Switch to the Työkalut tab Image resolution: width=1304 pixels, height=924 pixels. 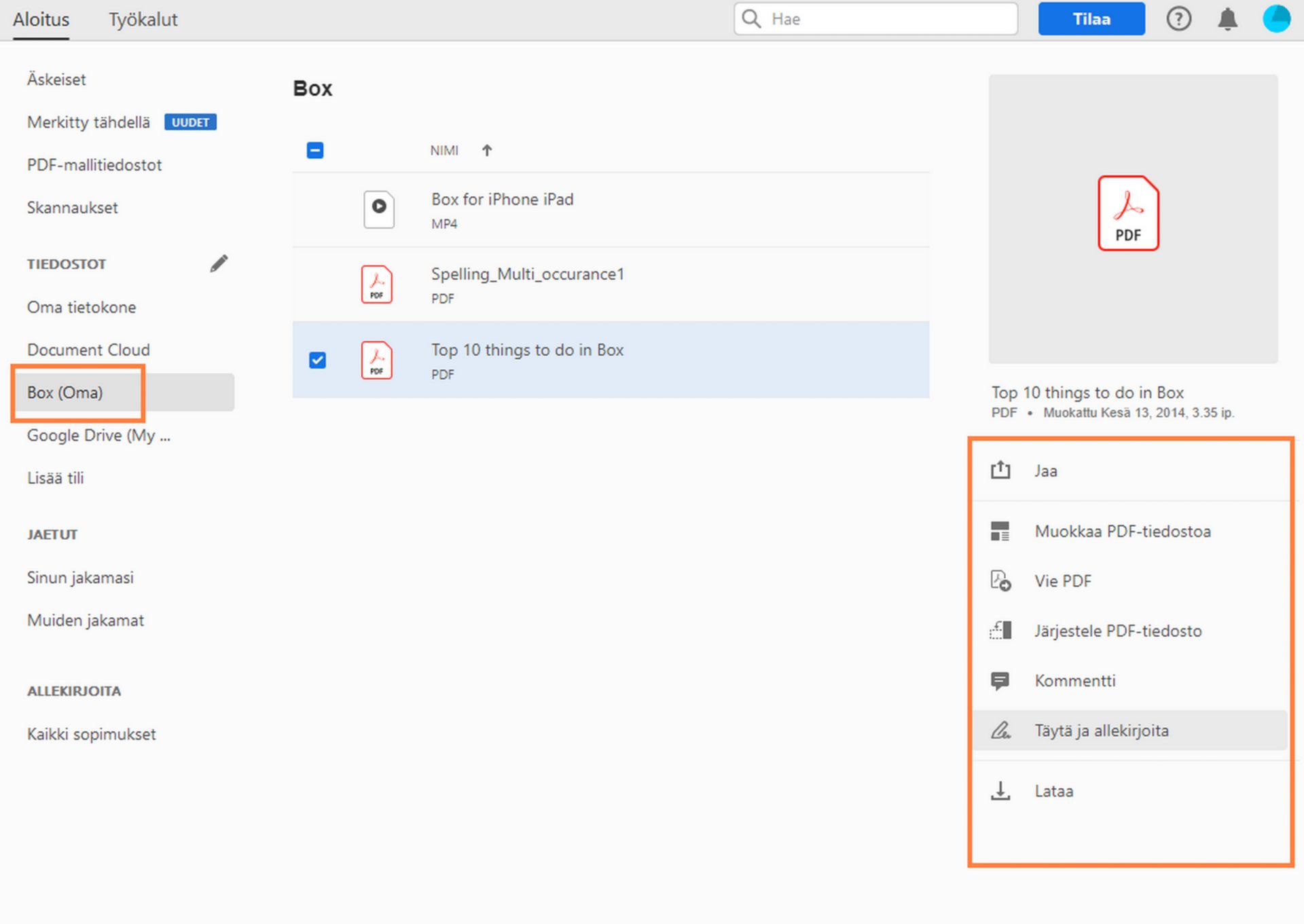click(143, 20)
